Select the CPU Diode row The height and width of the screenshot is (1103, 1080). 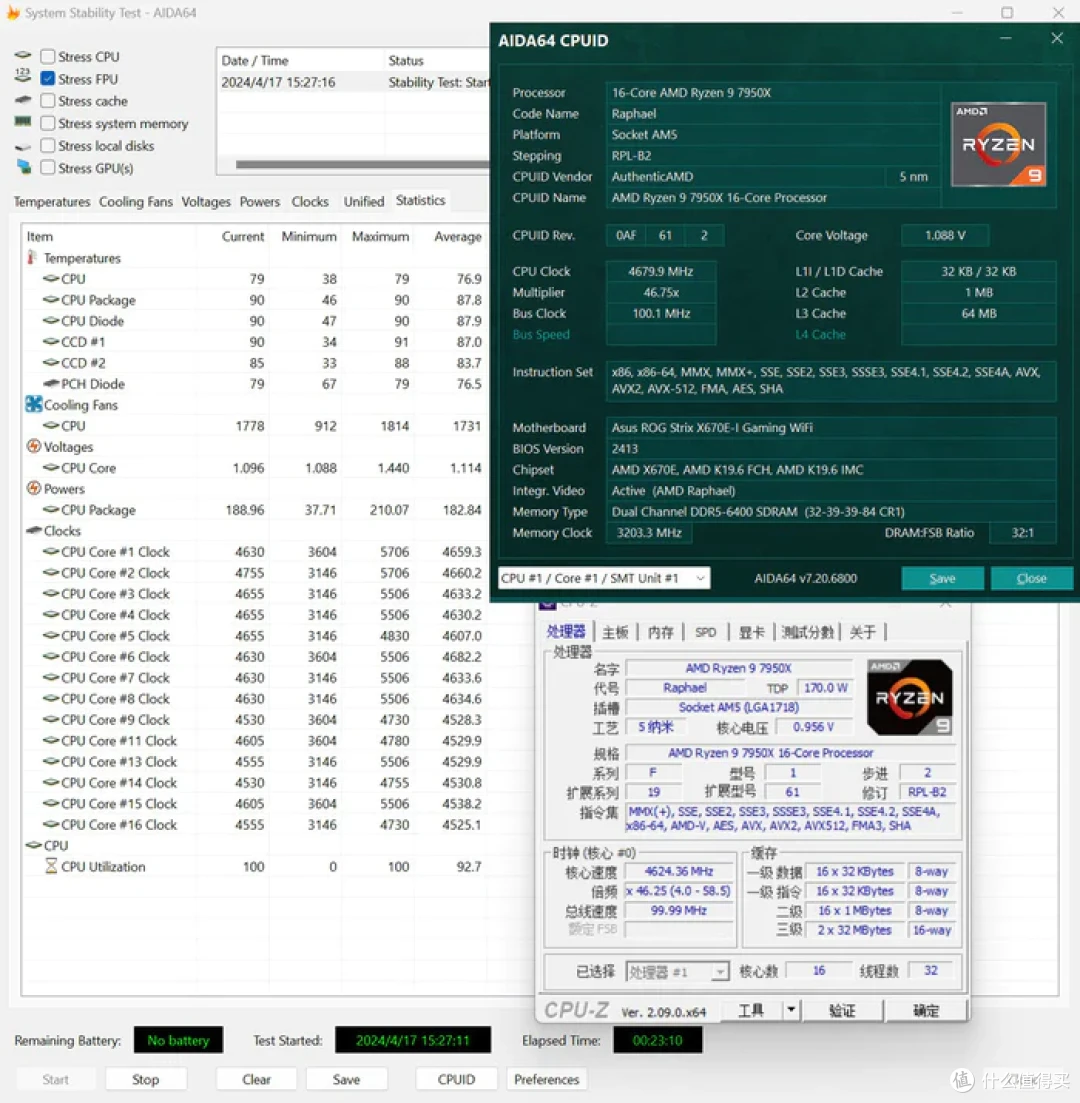coord(254,321)
